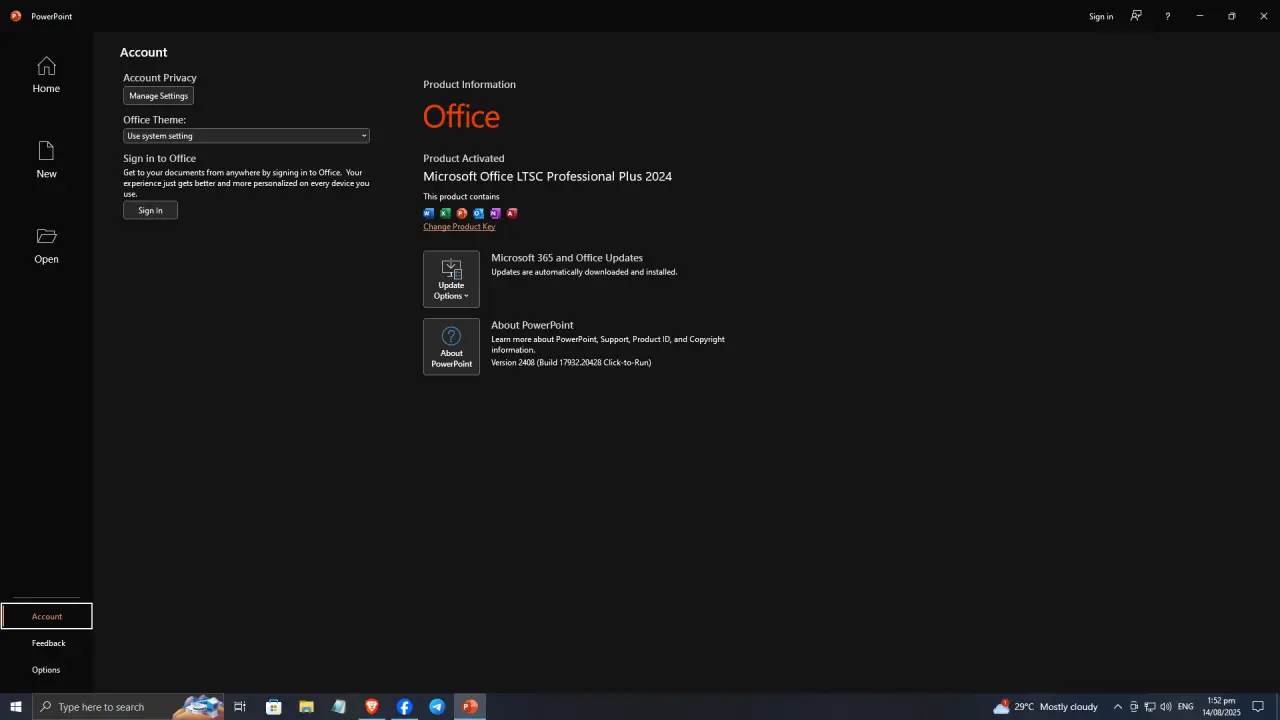The width and height of the screenshot is (1280, 720).
Task: Click the Excel icon under product contains
Action: 446,213
